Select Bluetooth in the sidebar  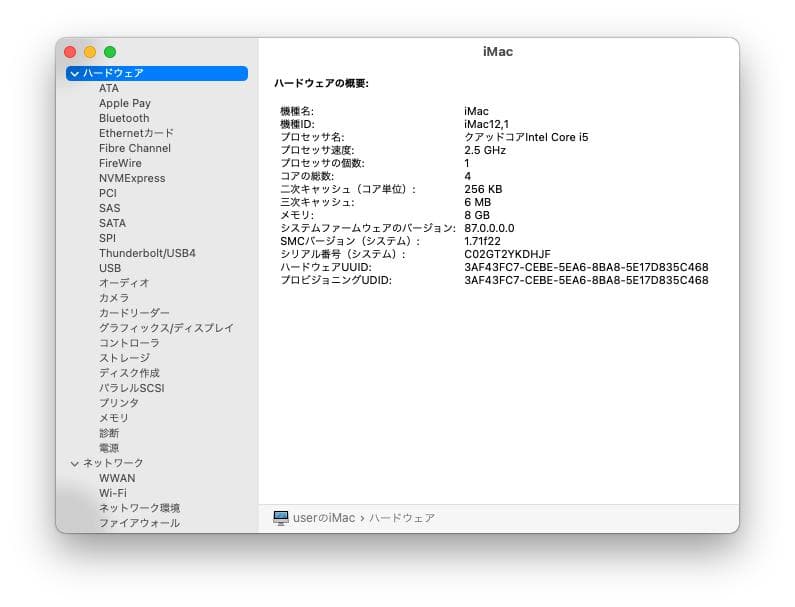124,118
